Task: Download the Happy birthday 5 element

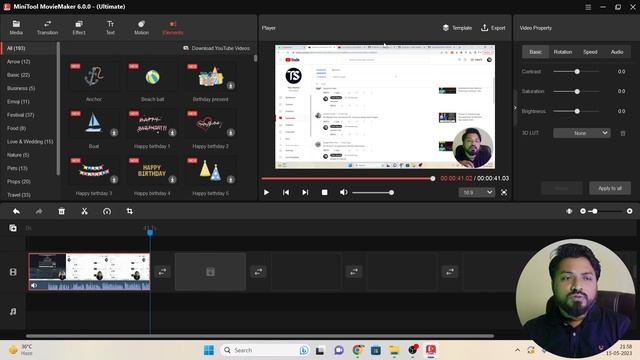Action: (231, 180)
